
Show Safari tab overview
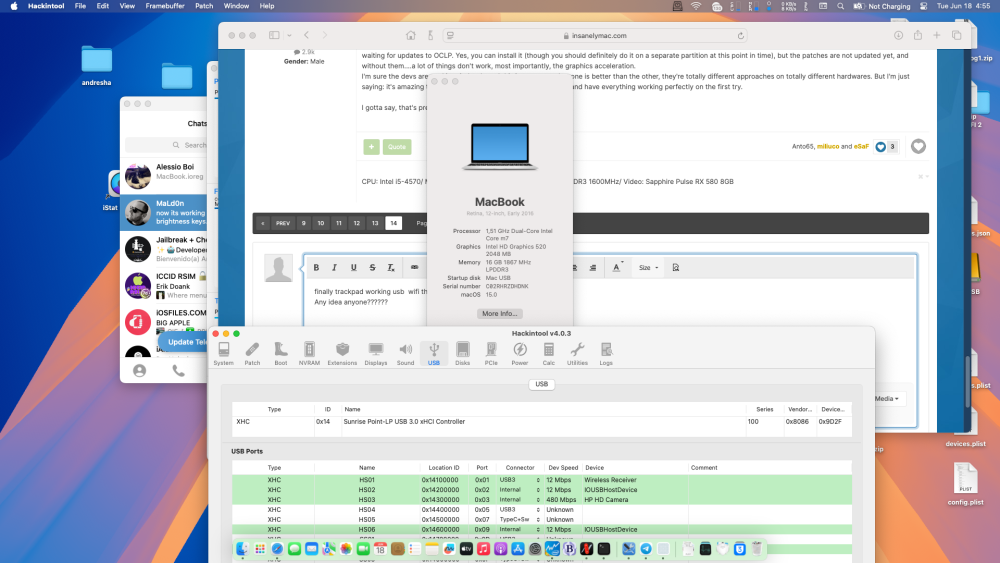click(957, 36)
